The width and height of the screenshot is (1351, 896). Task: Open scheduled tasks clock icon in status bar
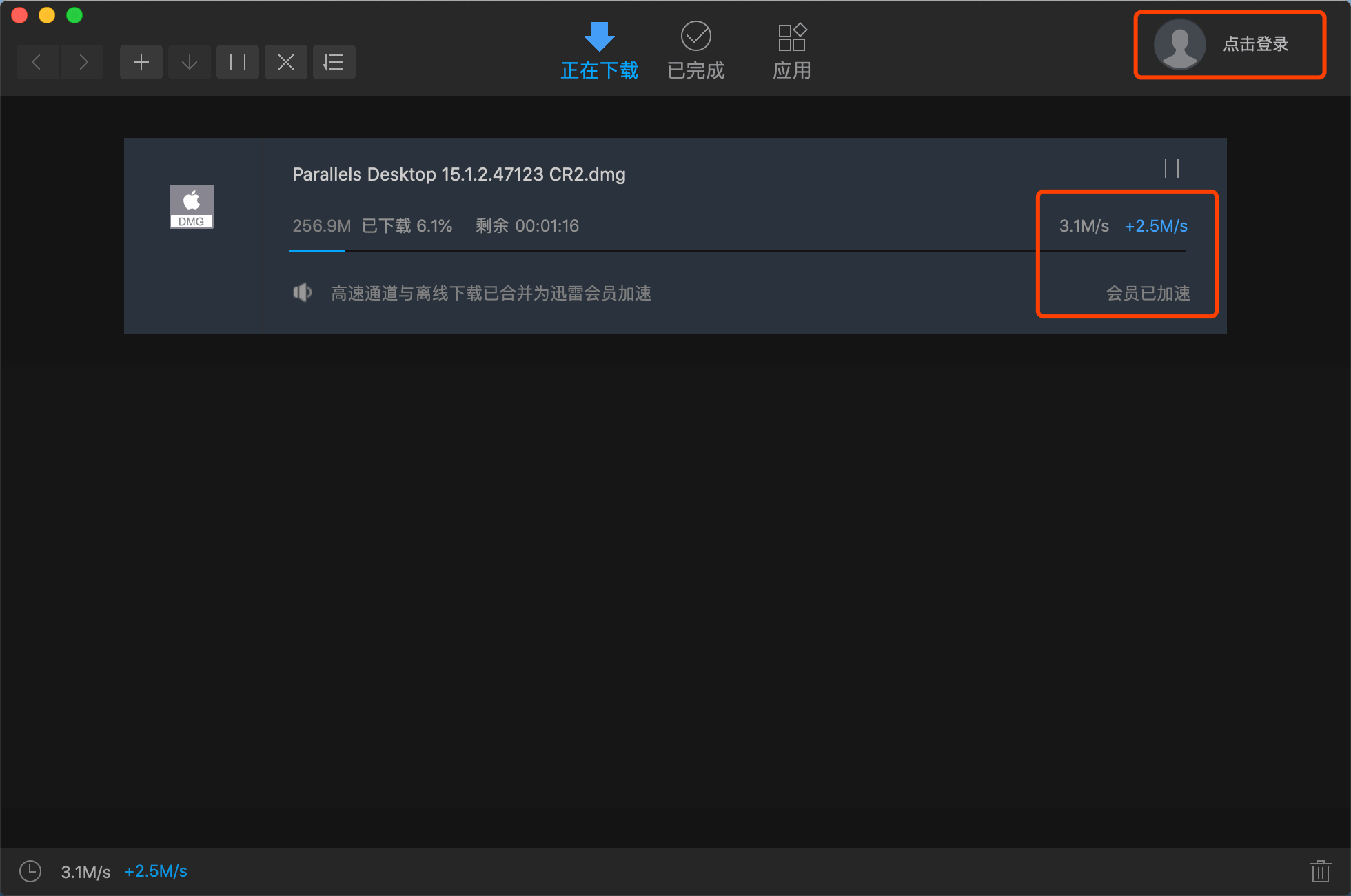click(x=30, y=871)
